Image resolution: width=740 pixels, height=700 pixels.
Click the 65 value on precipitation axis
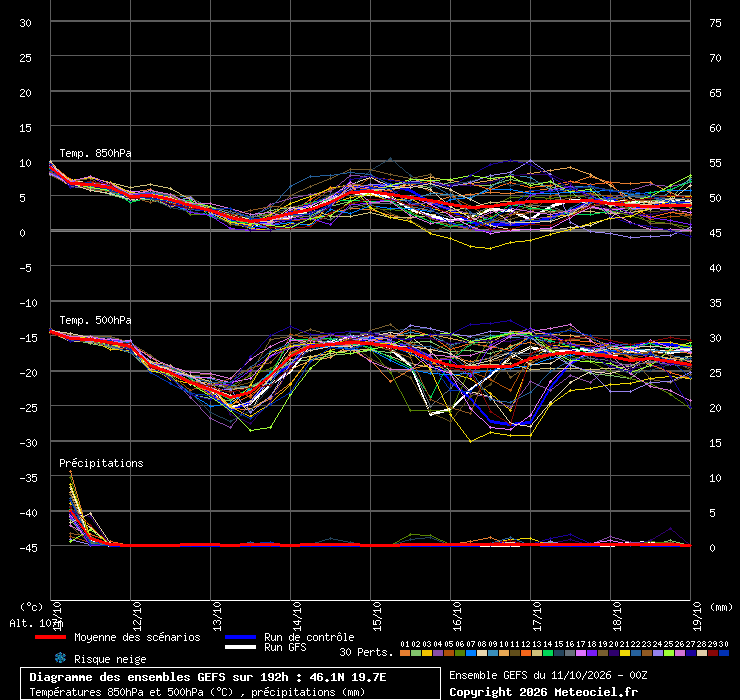tap(715, 93)
